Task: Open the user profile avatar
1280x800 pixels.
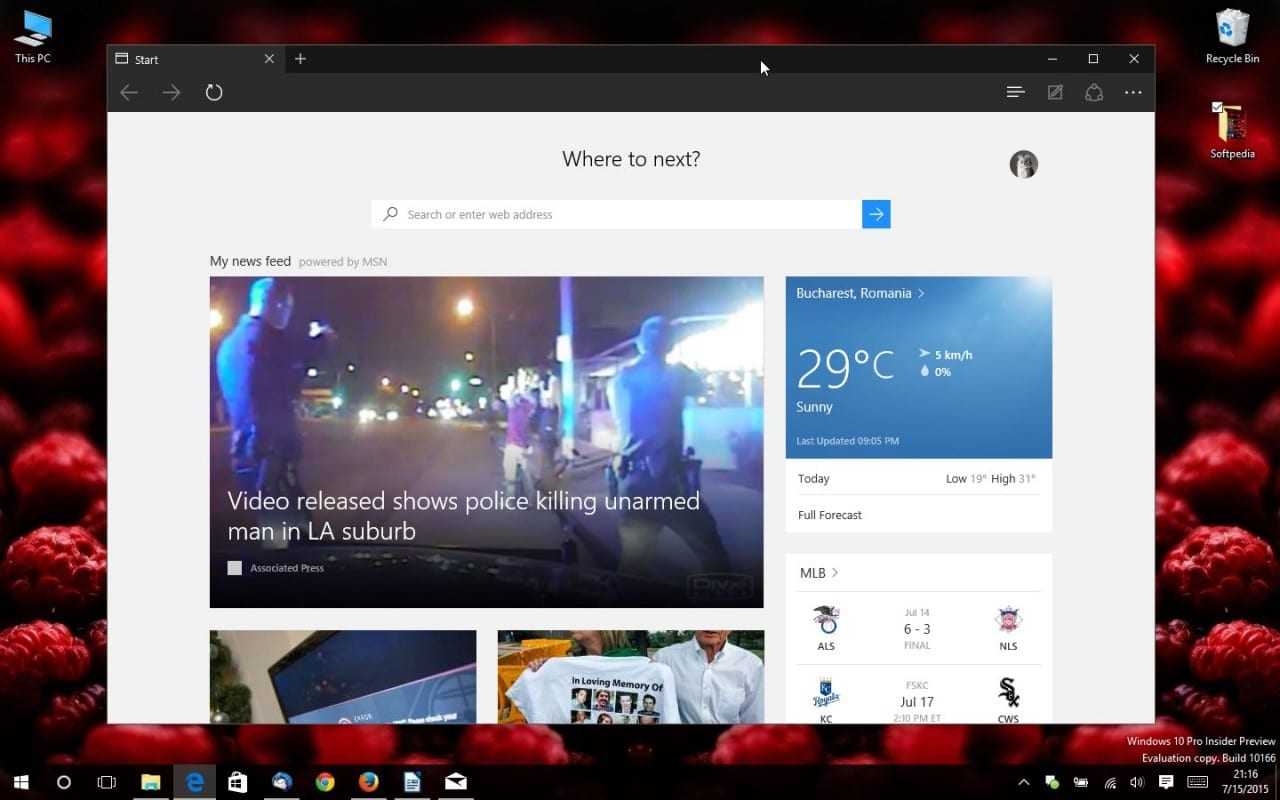Action: tap(1023, 164)
